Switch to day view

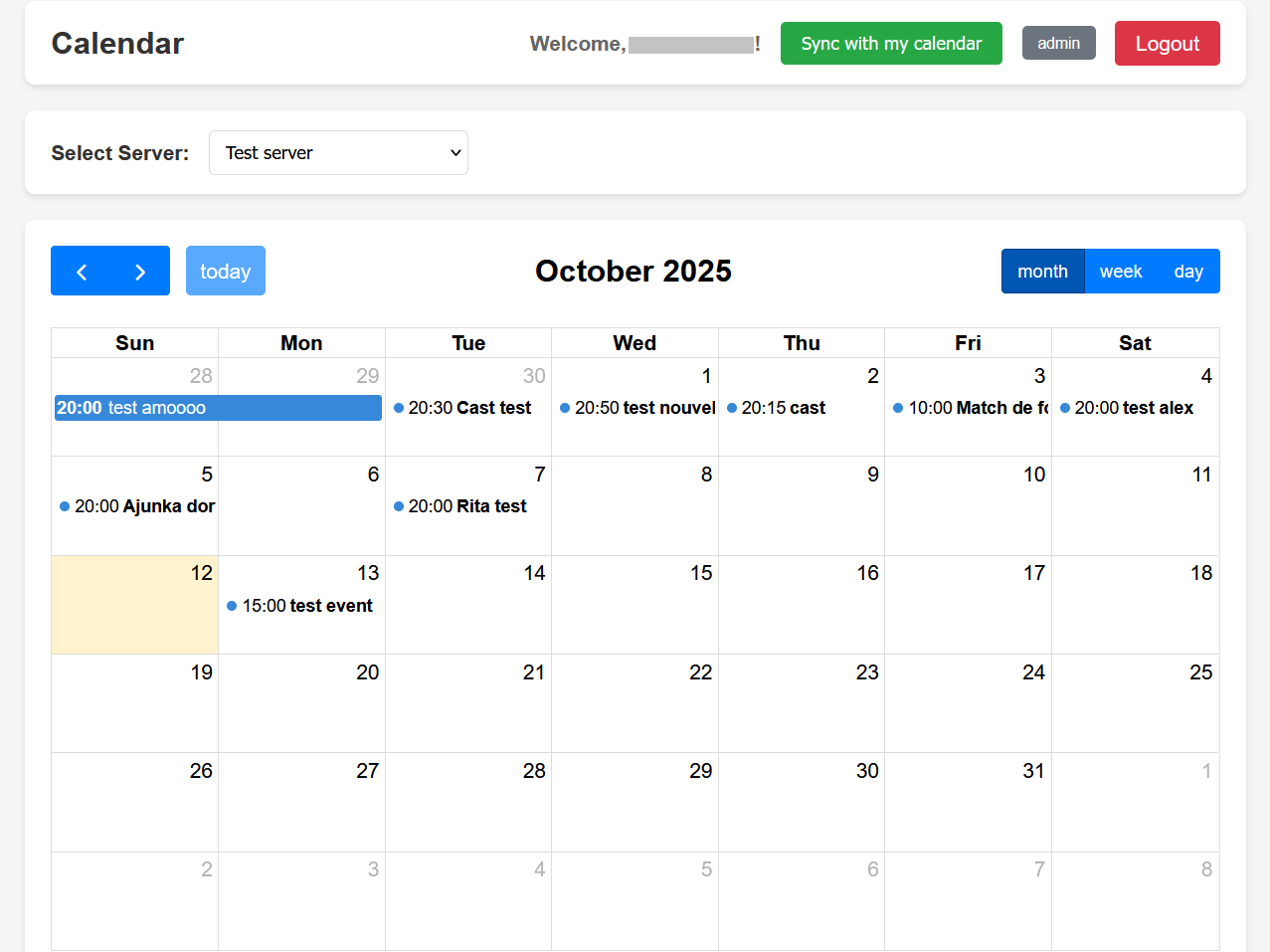1187,272
